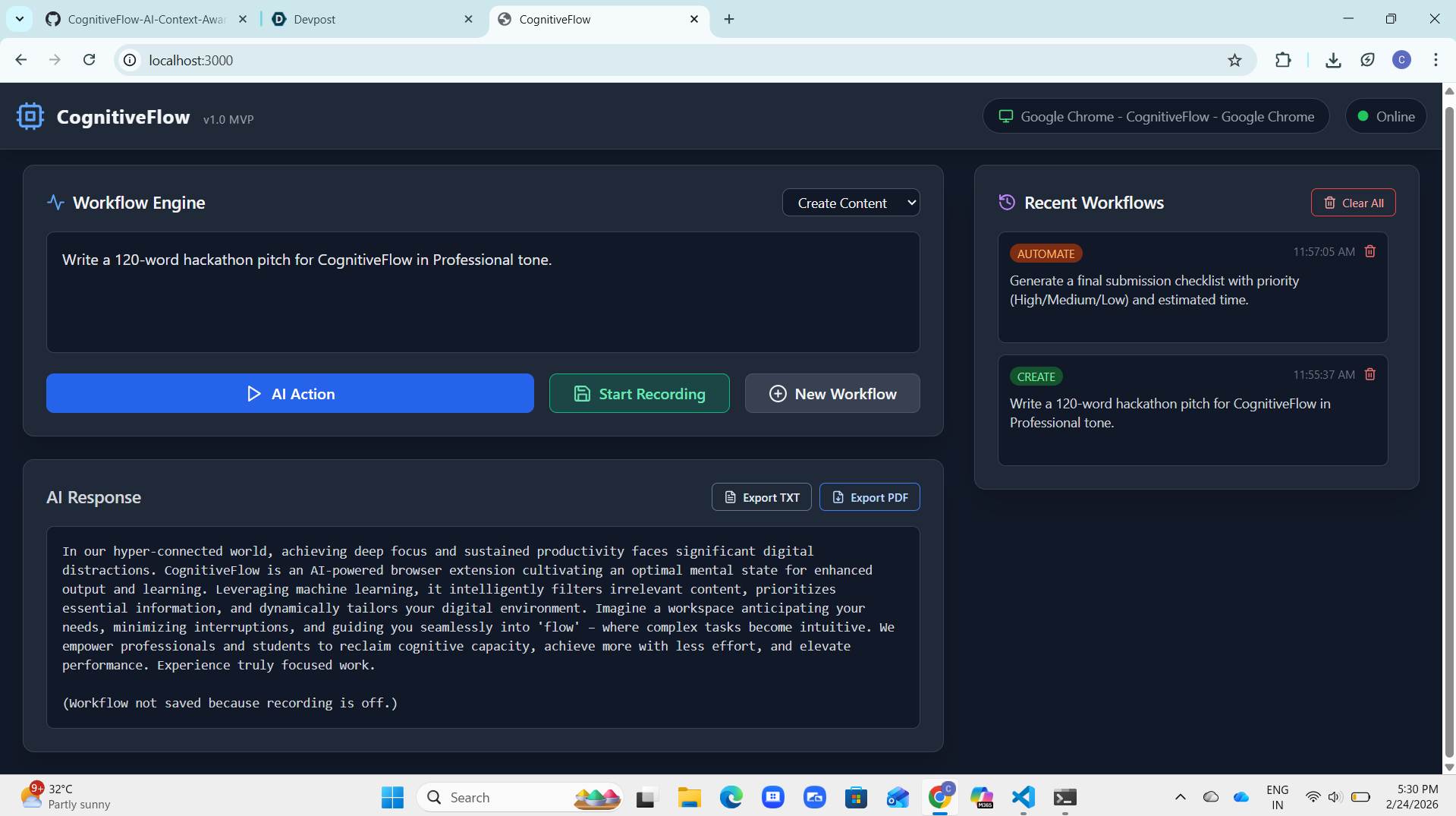Open the Create Content mode dropdown
The width and height of the screenshot is (1456, 816).
(851, 203)
